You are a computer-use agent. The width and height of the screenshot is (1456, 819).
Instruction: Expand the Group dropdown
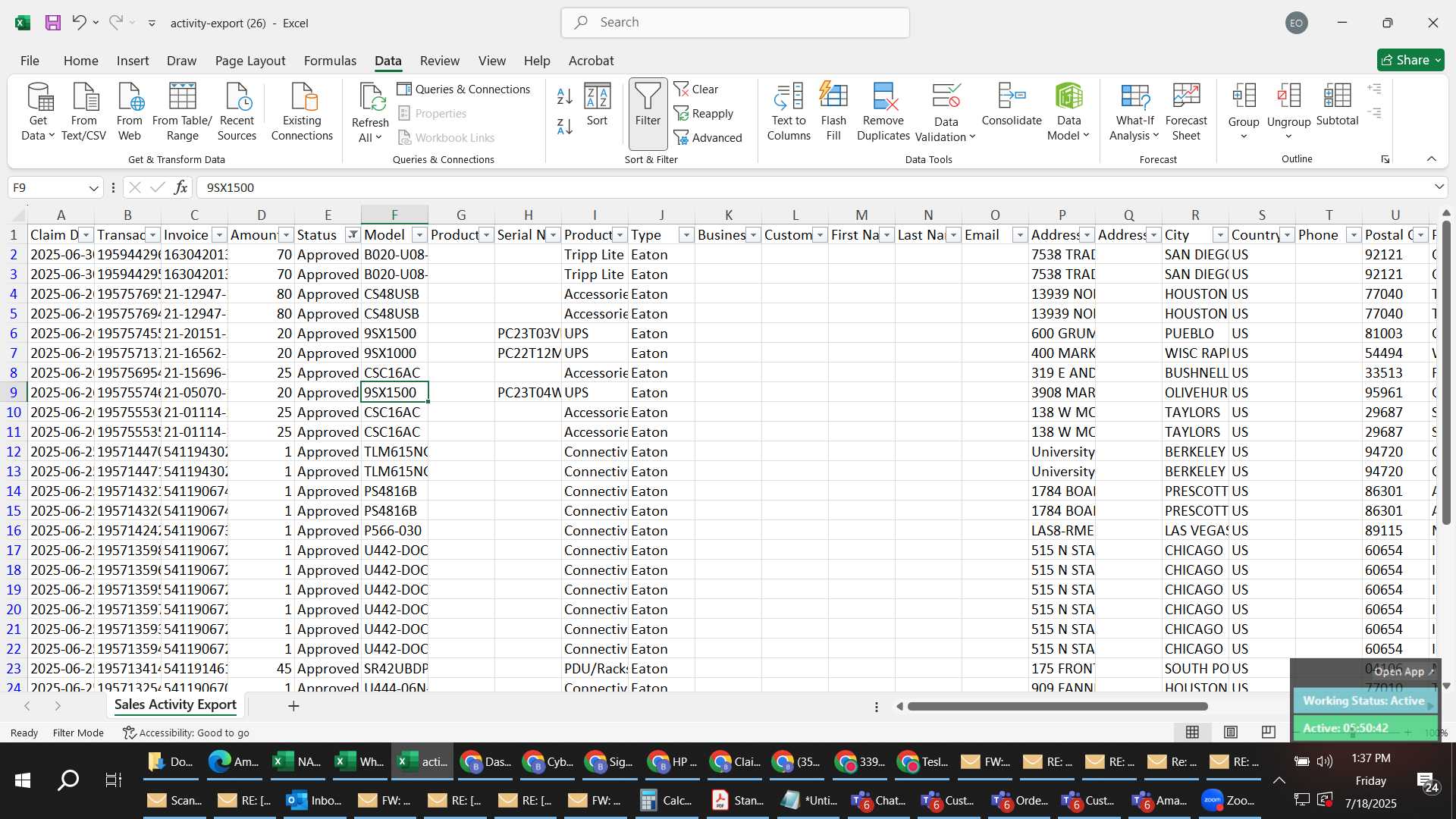(1244, 137)
